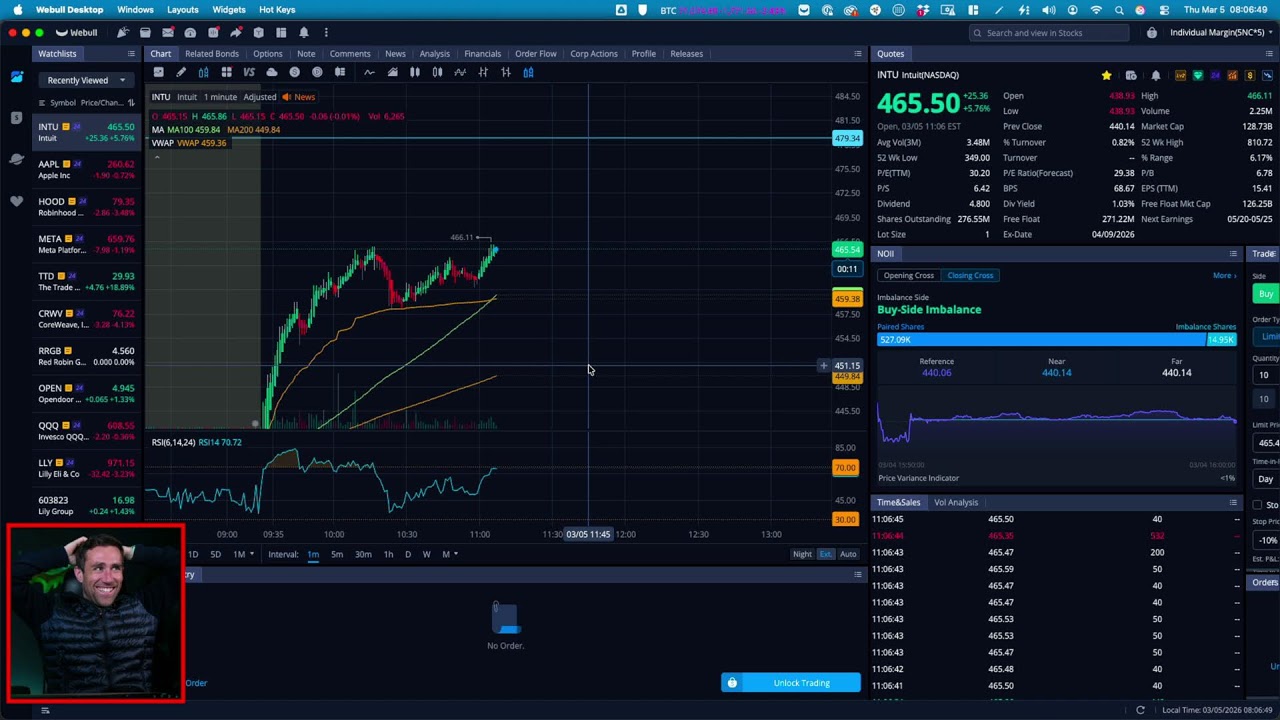Screen dimensions: 1280x720
Task: Click the More link in NOII panel
Action: pyautogui.click(x=1224, y=275)
